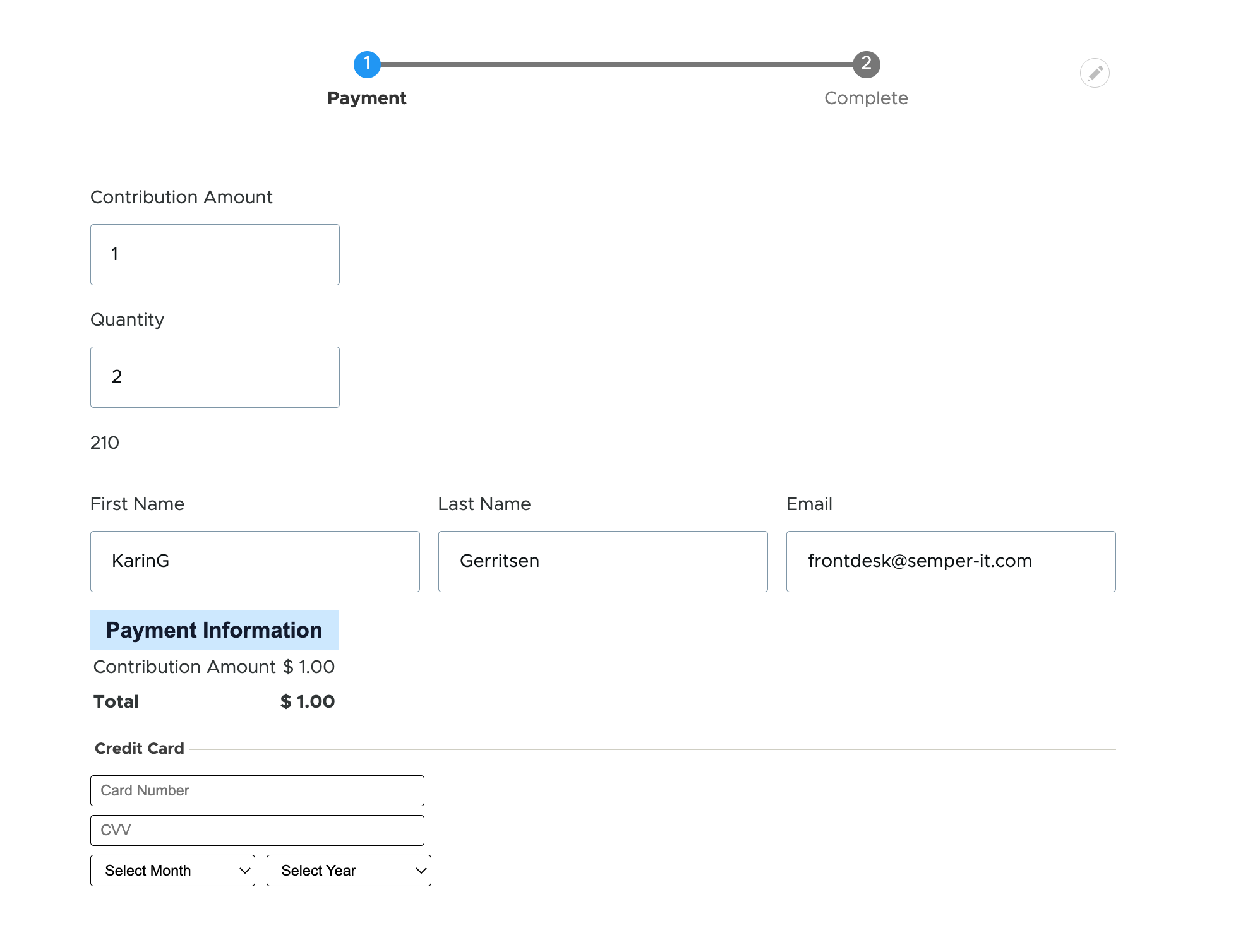Open the Select Year dropdown
Viewport: 1243px width, 952px height.
click(348, 871)
